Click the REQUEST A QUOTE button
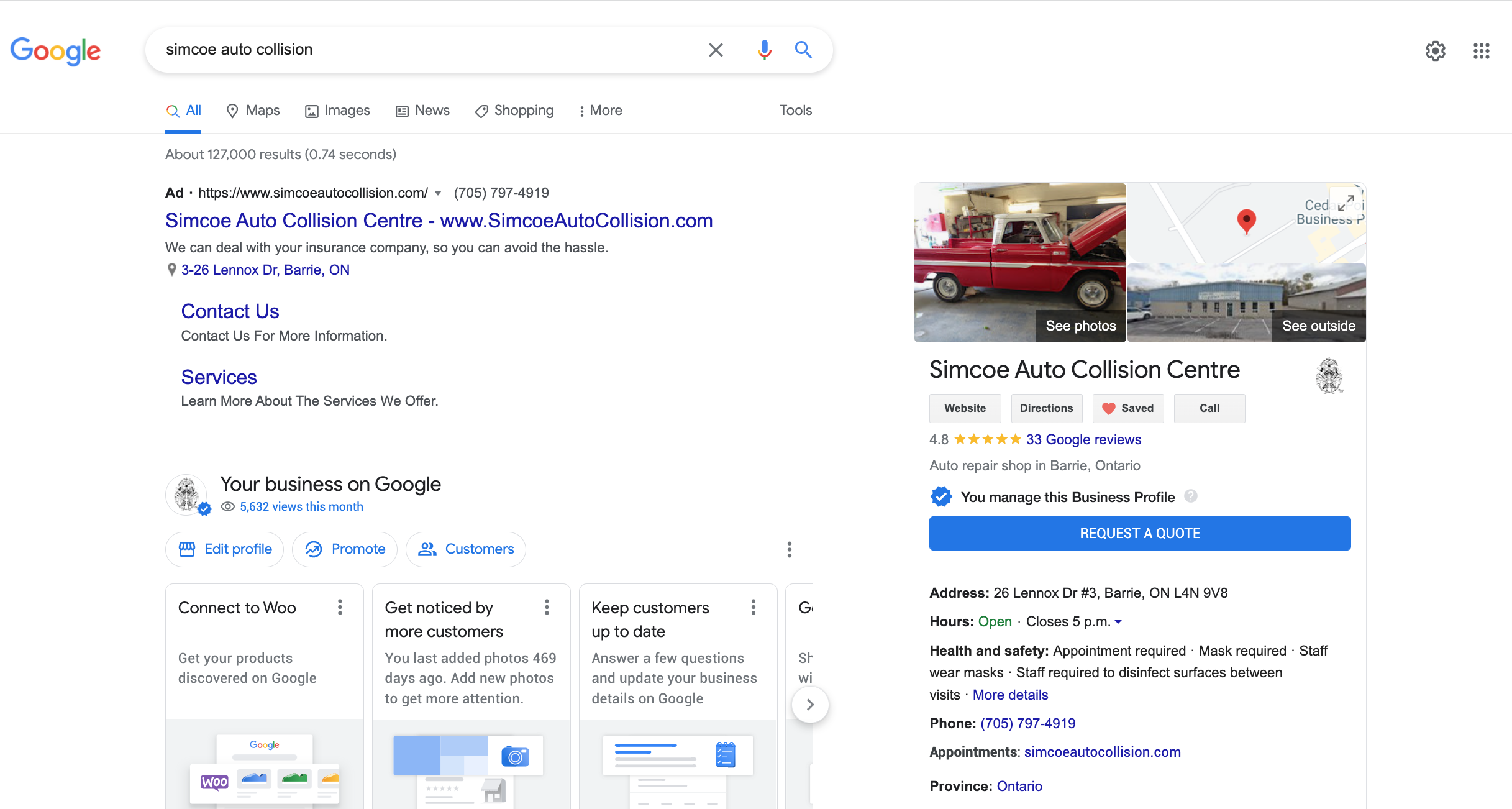This screenshot has width=1512, height=809. (1139, 533)
